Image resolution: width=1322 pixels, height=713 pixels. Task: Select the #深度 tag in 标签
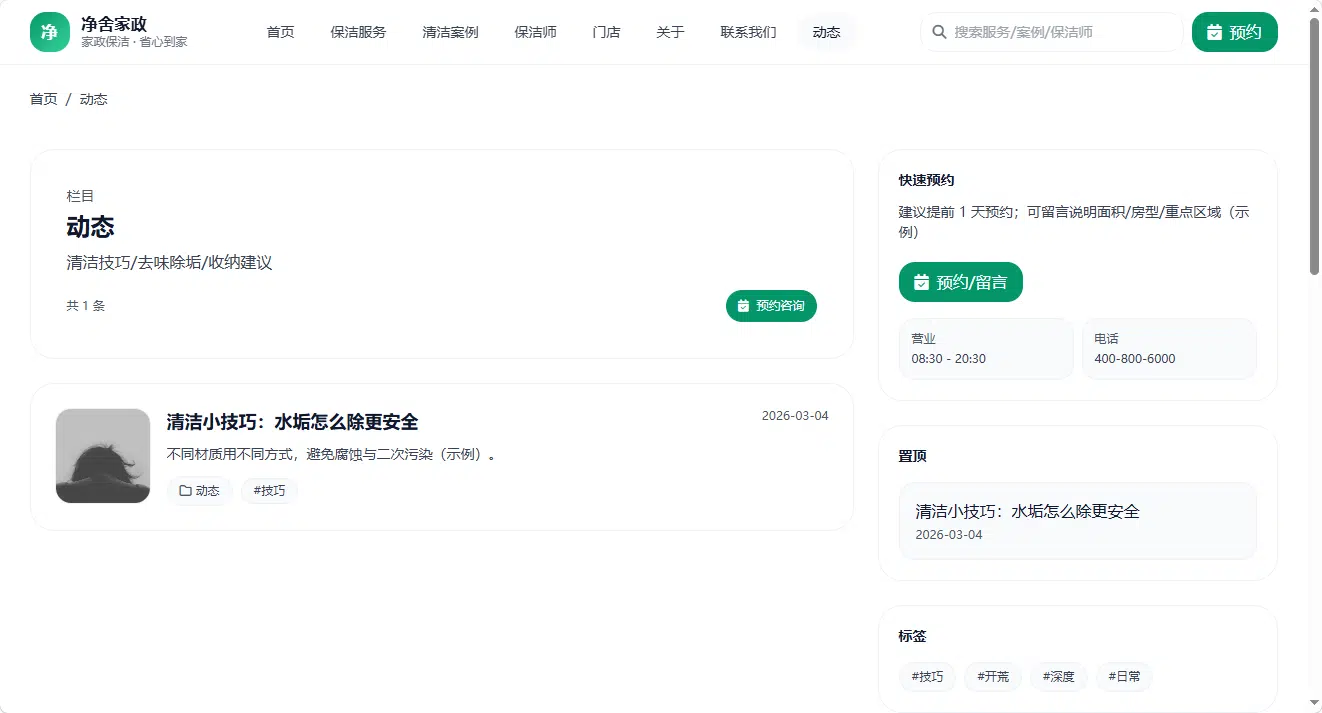[1058, 677]
